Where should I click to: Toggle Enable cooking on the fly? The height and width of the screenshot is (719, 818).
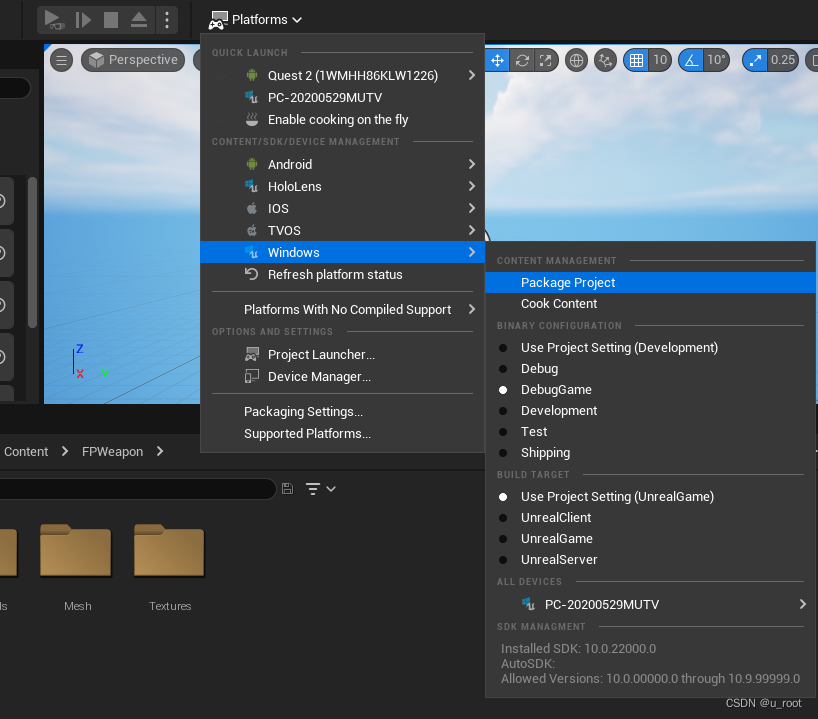click(x=342, y=119)
